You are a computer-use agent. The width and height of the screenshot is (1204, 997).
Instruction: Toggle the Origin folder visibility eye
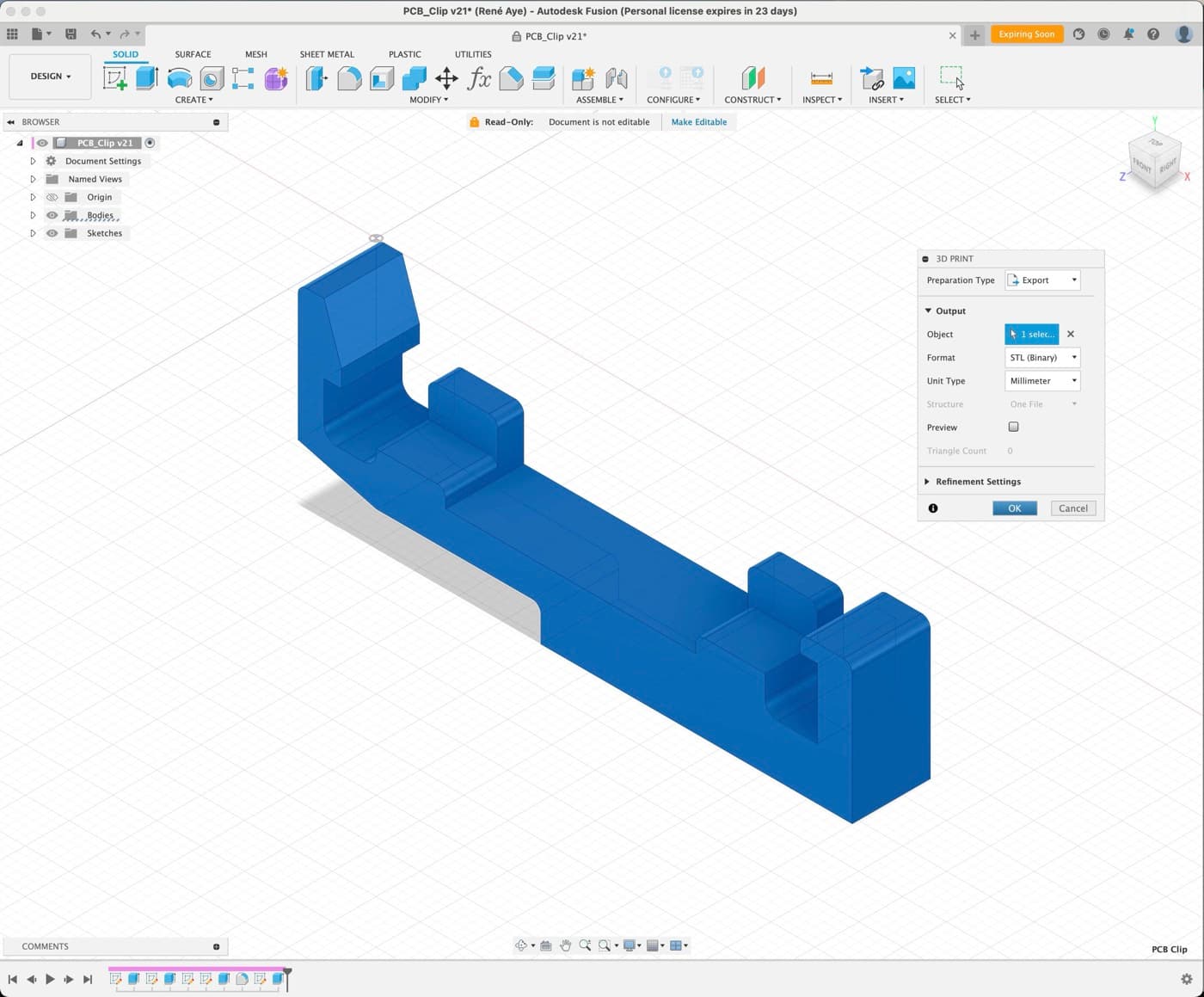click(x=52, y=197)
